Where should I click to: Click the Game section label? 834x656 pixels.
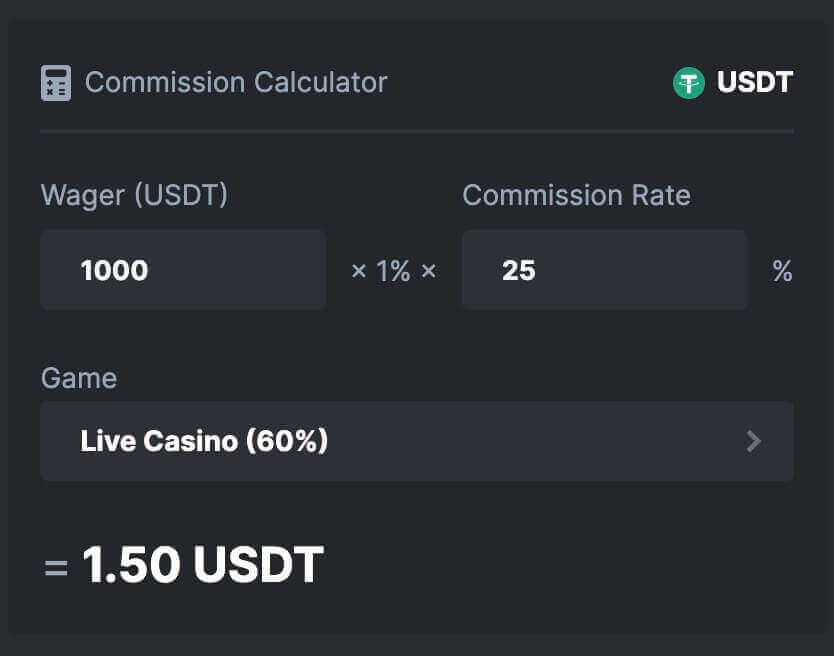click(78, 378)
